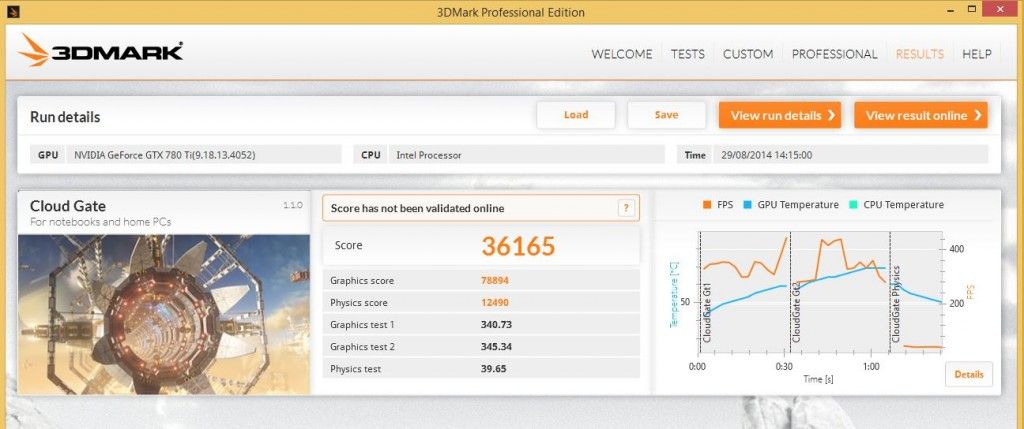1024x429 pixels.
Task: Click the Save button
Action: tap(667, 115)
